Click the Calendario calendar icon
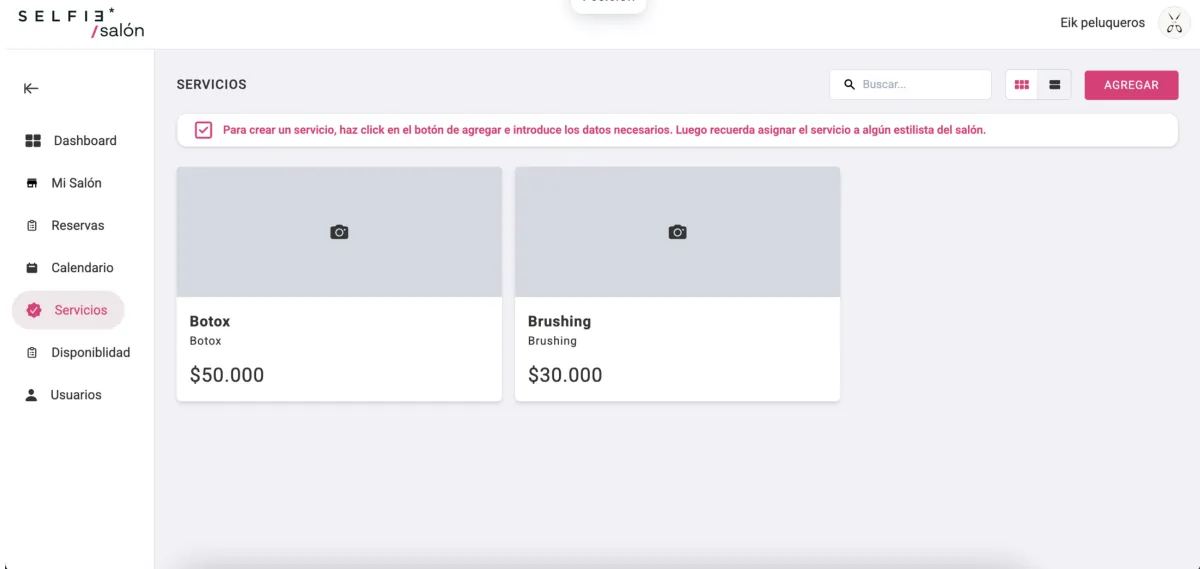The image size is (1200, 569). [x=32, y=268]
